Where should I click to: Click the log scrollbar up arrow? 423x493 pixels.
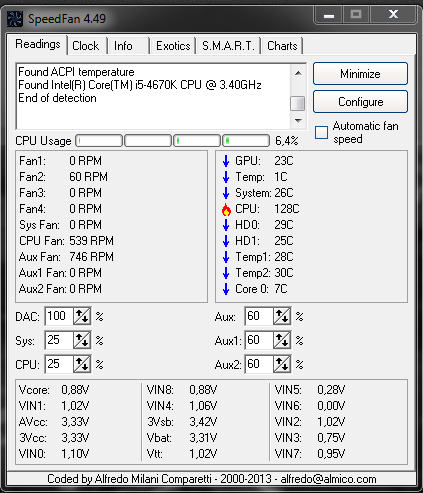(298, 73)
